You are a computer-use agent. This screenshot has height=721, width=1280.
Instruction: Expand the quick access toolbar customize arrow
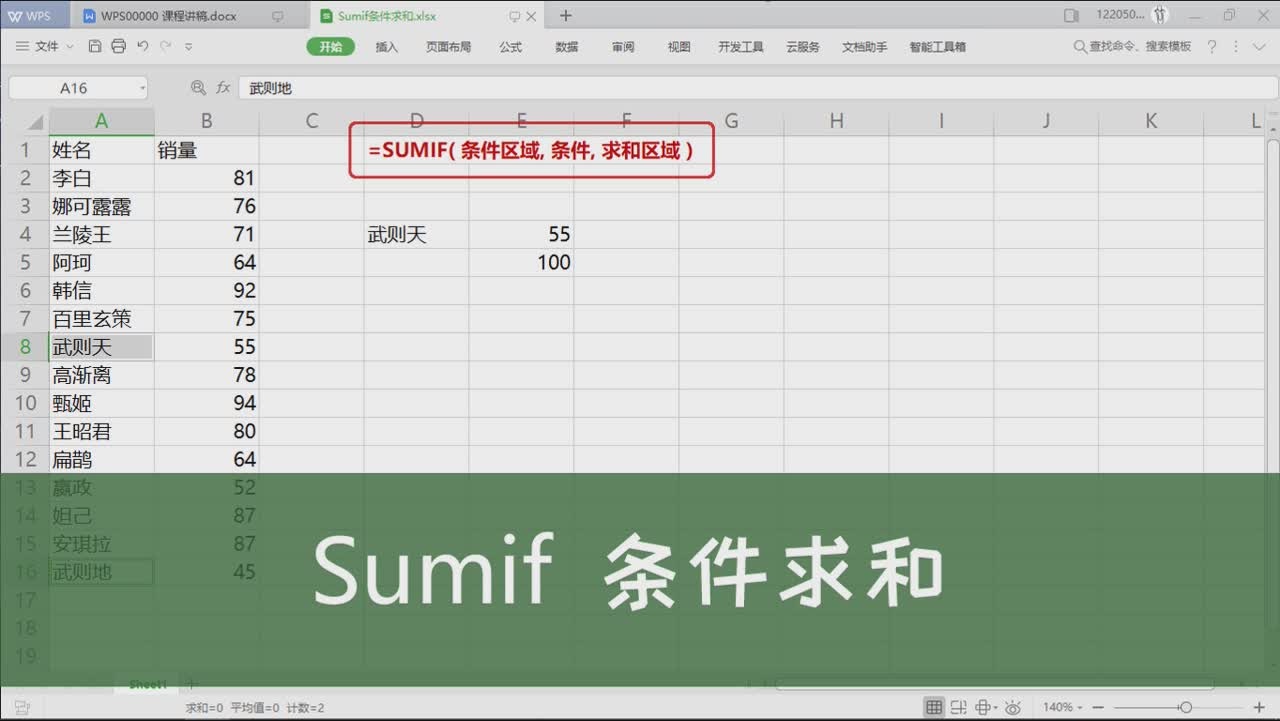(189, 47)
